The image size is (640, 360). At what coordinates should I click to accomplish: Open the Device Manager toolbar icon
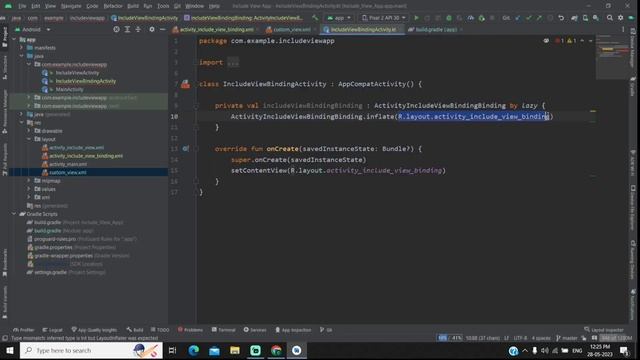pos(585,18)
